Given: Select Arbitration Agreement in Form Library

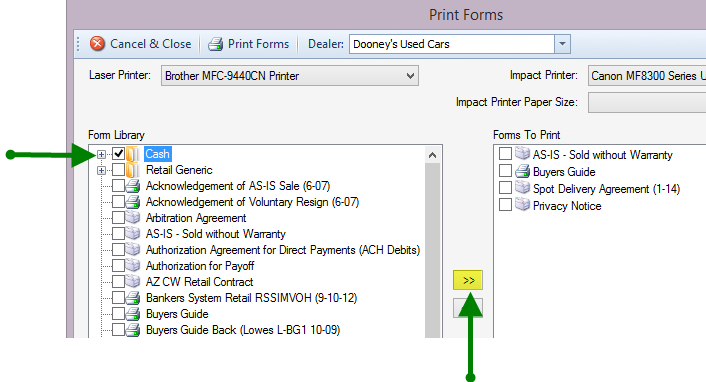Looking at the screenshot, I should point(196,218).
